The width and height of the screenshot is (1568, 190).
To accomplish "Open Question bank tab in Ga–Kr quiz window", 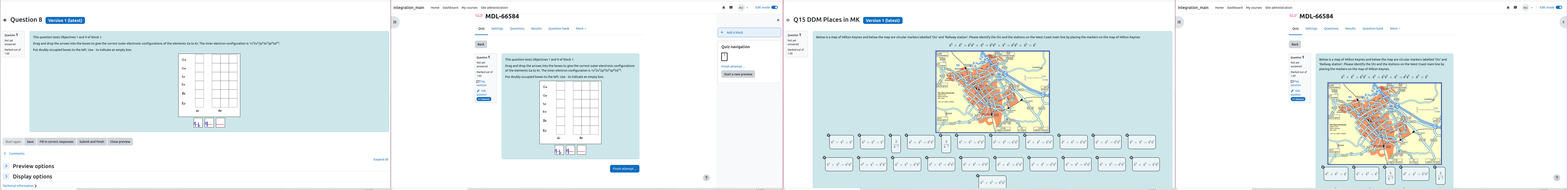I will point(559,29).
